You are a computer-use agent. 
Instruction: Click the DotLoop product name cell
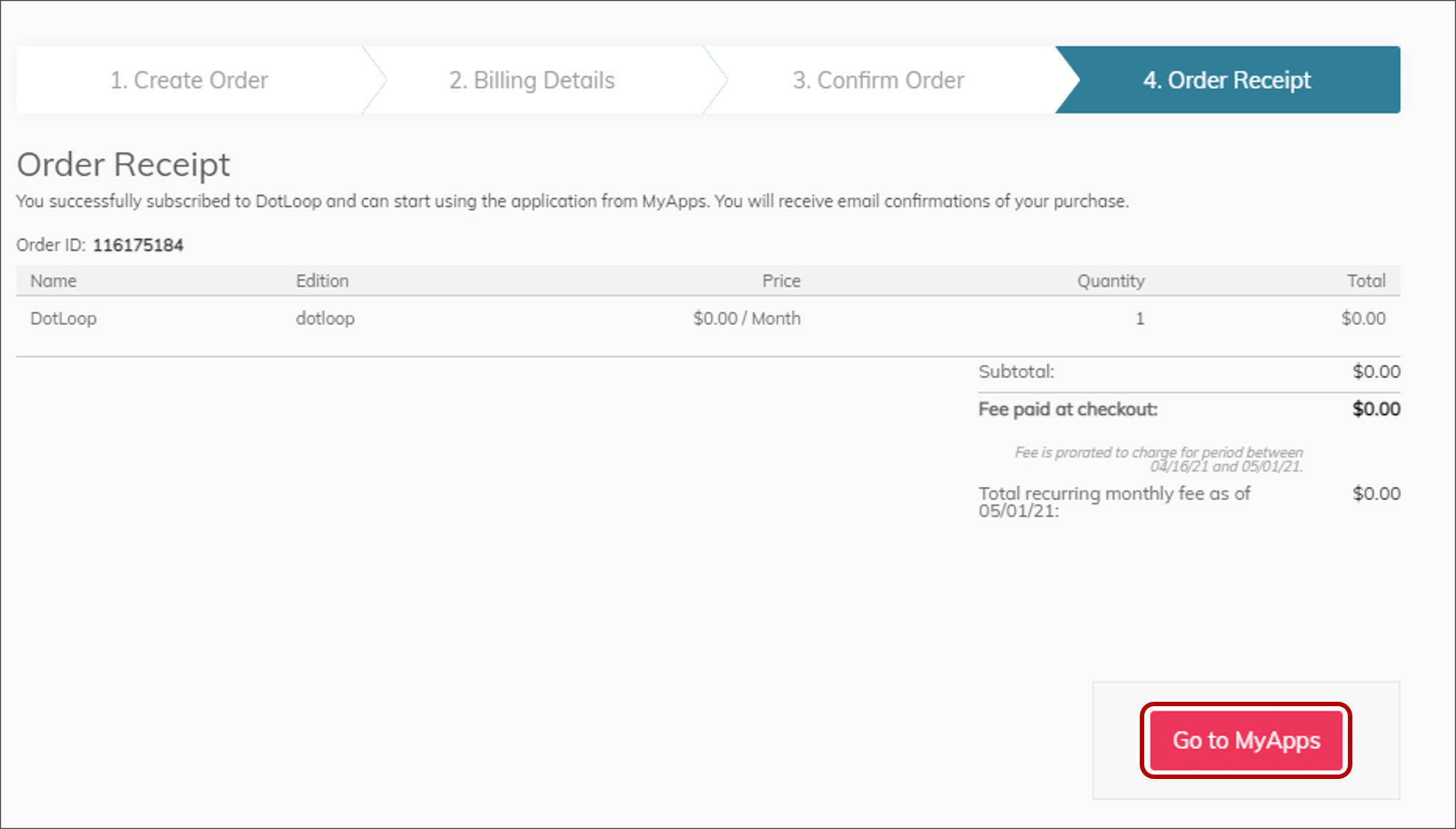(63, 319)
